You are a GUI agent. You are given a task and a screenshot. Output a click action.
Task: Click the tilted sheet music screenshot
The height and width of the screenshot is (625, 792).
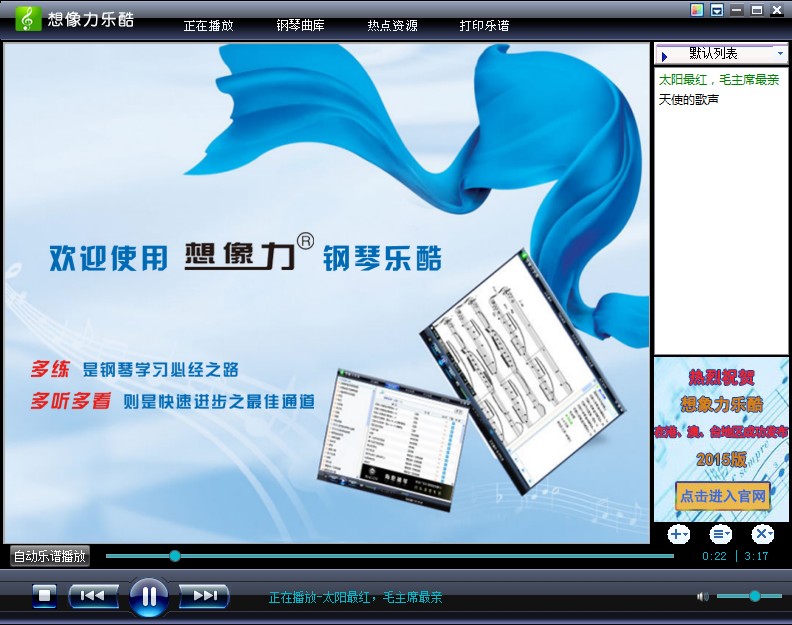[522, 370]
